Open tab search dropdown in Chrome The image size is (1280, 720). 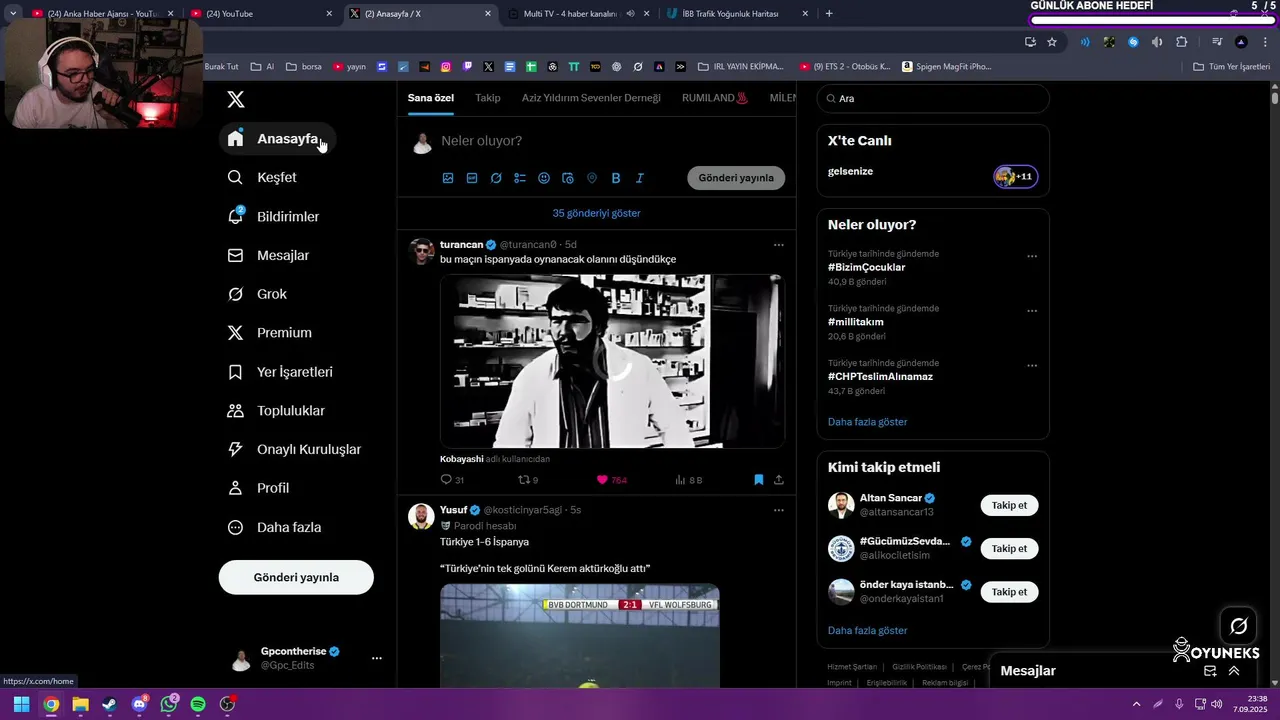tap(13, 14)
